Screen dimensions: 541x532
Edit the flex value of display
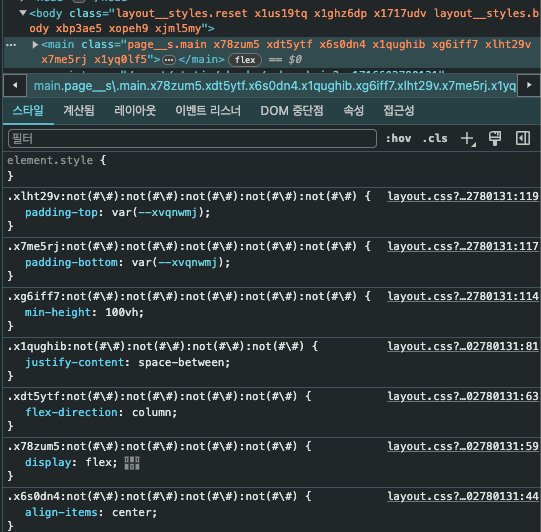(99, 463)
